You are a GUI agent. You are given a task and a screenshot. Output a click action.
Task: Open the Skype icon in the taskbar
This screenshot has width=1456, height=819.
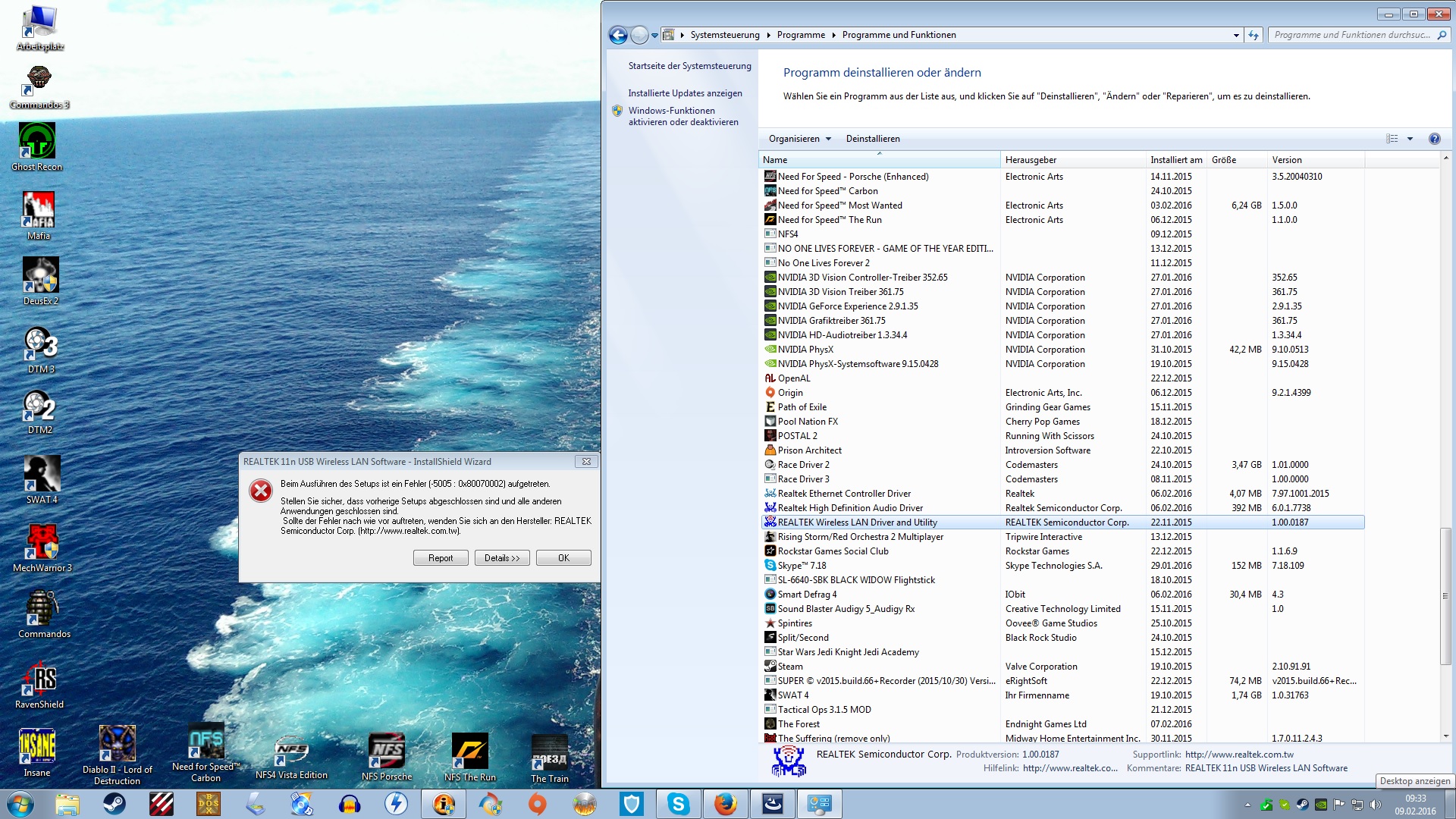point(678,804)
